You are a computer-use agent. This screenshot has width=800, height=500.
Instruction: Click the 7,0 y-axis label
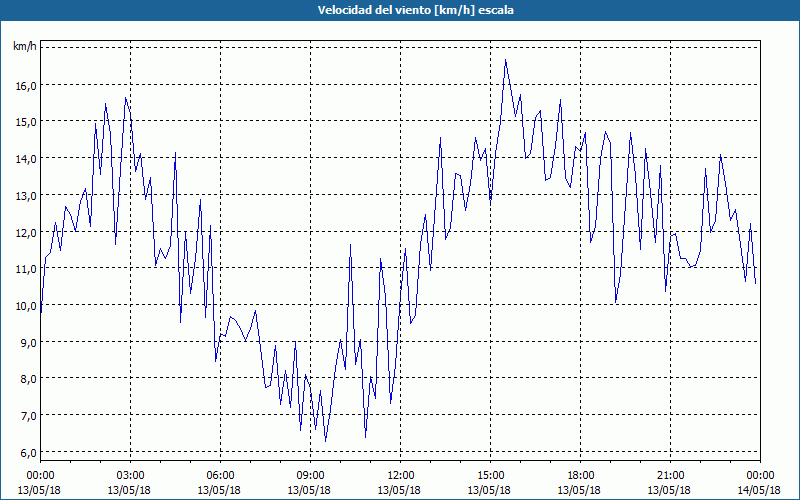click(29, 416)
